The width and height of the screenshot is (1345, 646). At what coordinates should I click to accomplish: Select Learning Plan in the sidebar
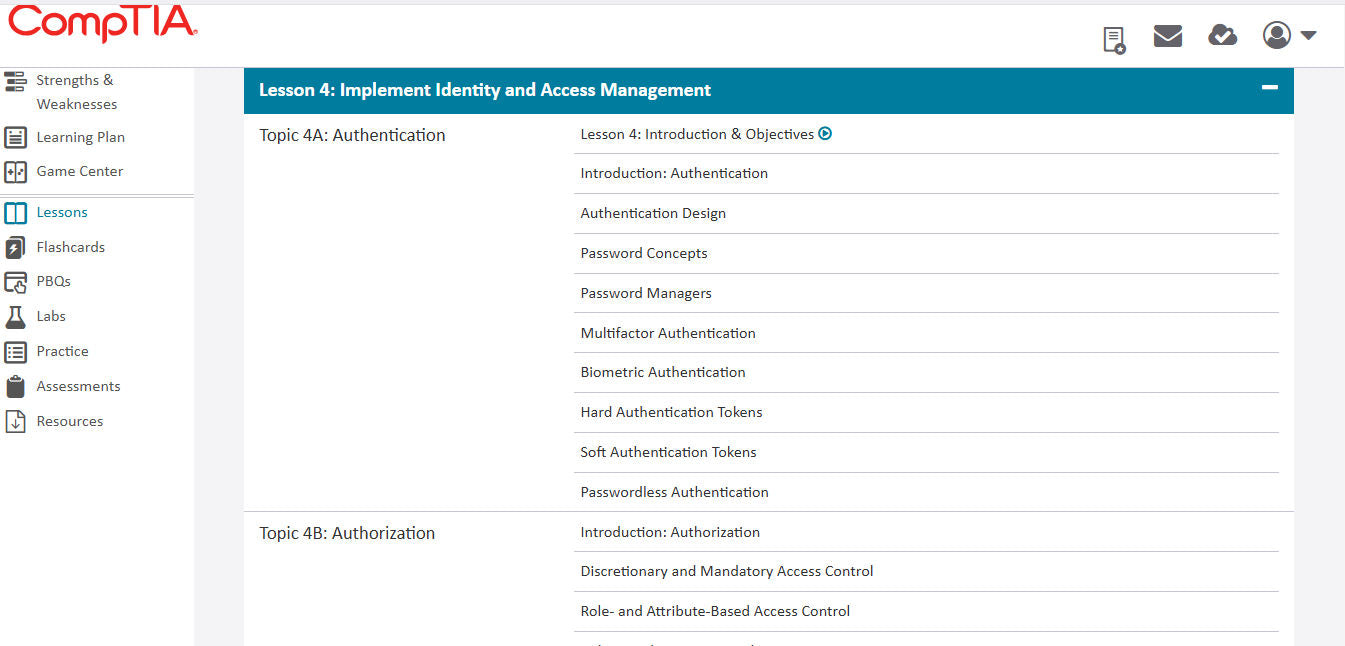click(80, 137)
